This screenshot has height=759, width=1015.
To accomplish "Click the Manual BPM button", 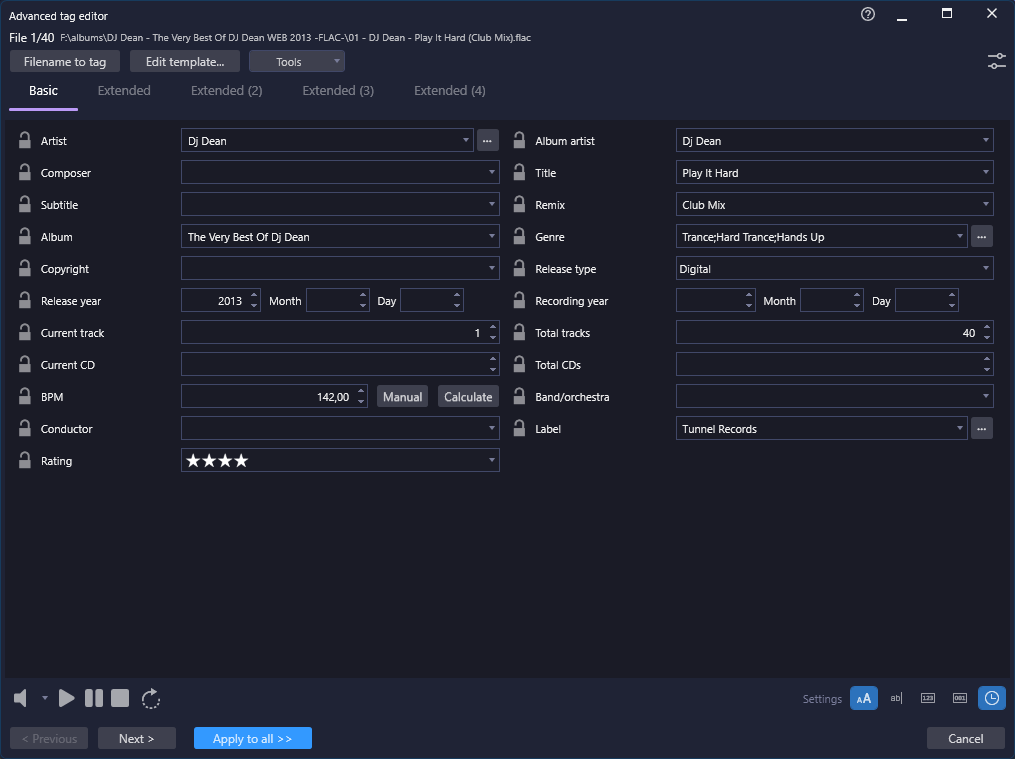I will (x=402, y=397).
